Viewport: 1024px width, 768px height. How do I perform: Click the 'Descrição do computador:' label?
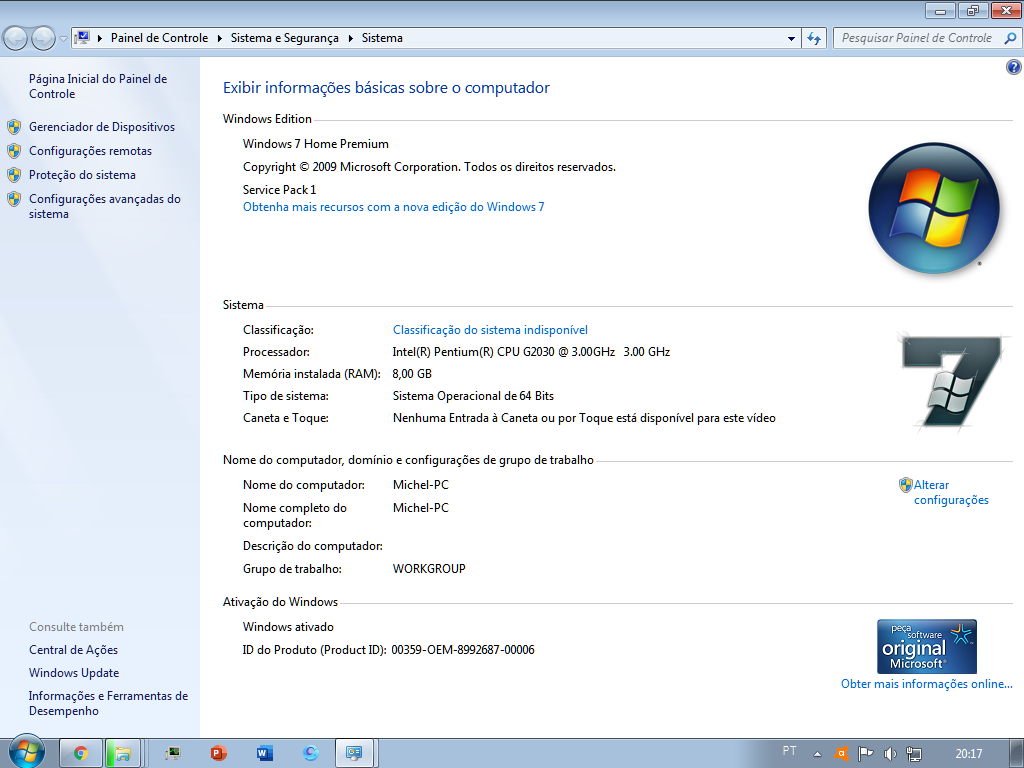[313, 546]
